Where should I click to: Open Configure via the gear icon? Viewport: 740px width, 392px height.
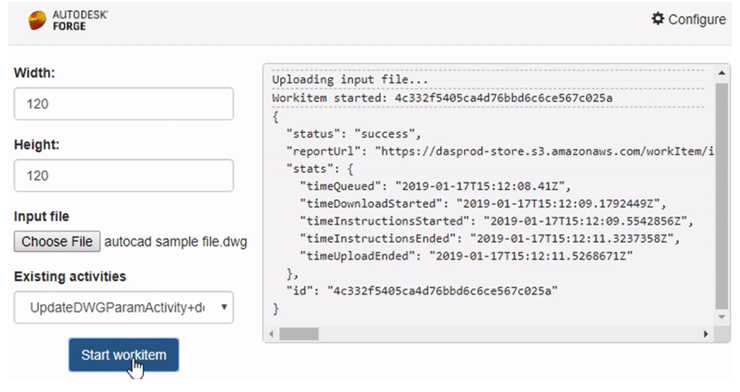click(658, 19)
